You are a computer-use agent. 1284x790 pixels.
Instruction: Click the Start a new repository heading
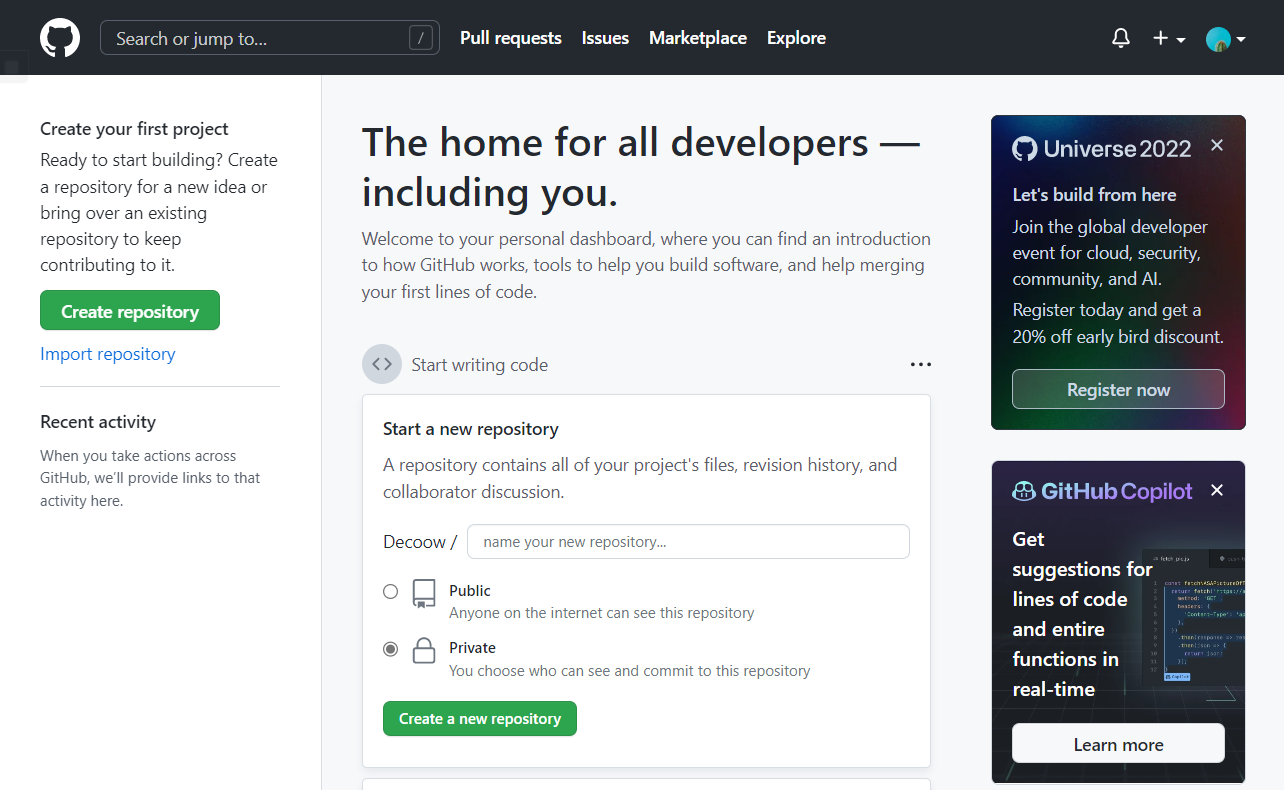point(471,429)
